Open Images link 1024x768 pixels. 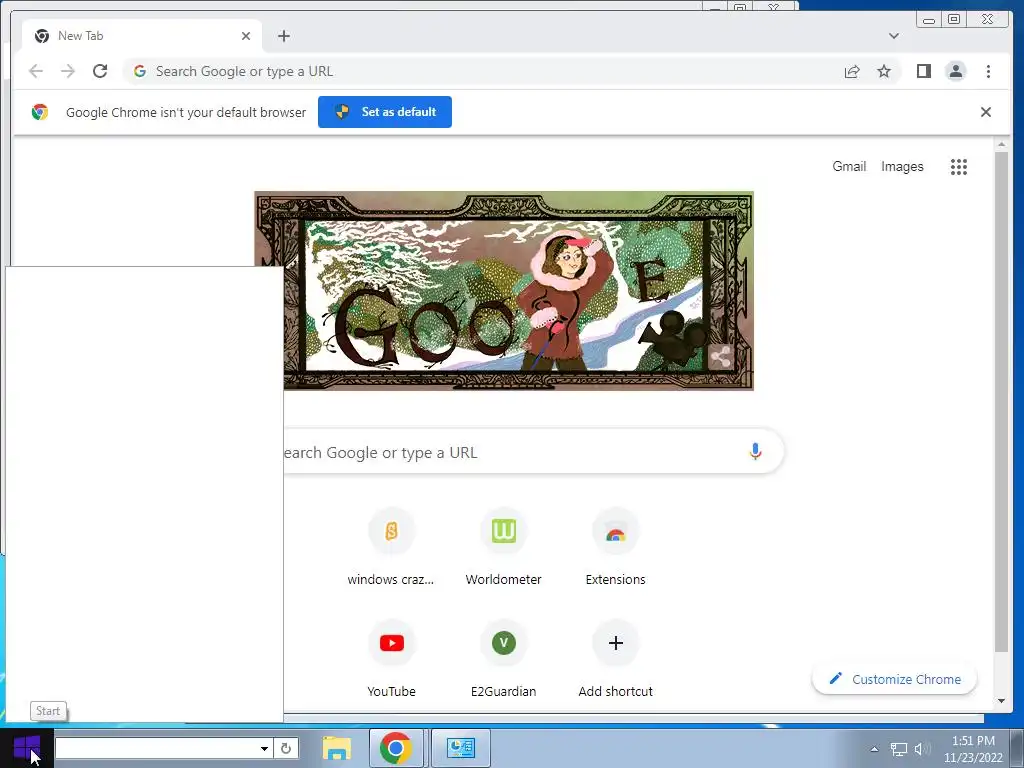902,167
